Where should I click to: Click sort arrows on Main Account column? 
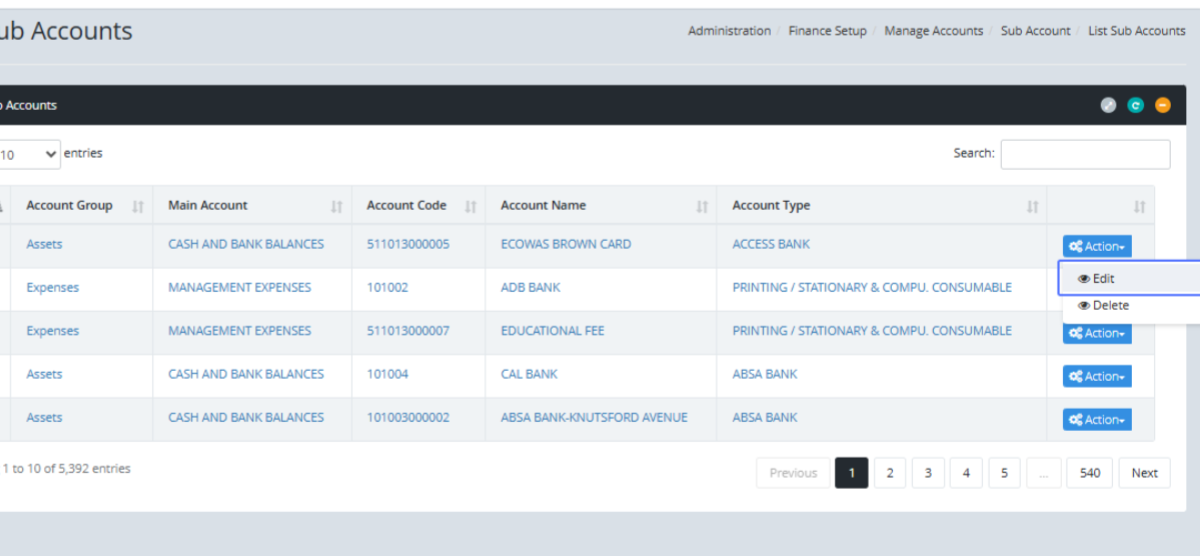coord(337,206)
